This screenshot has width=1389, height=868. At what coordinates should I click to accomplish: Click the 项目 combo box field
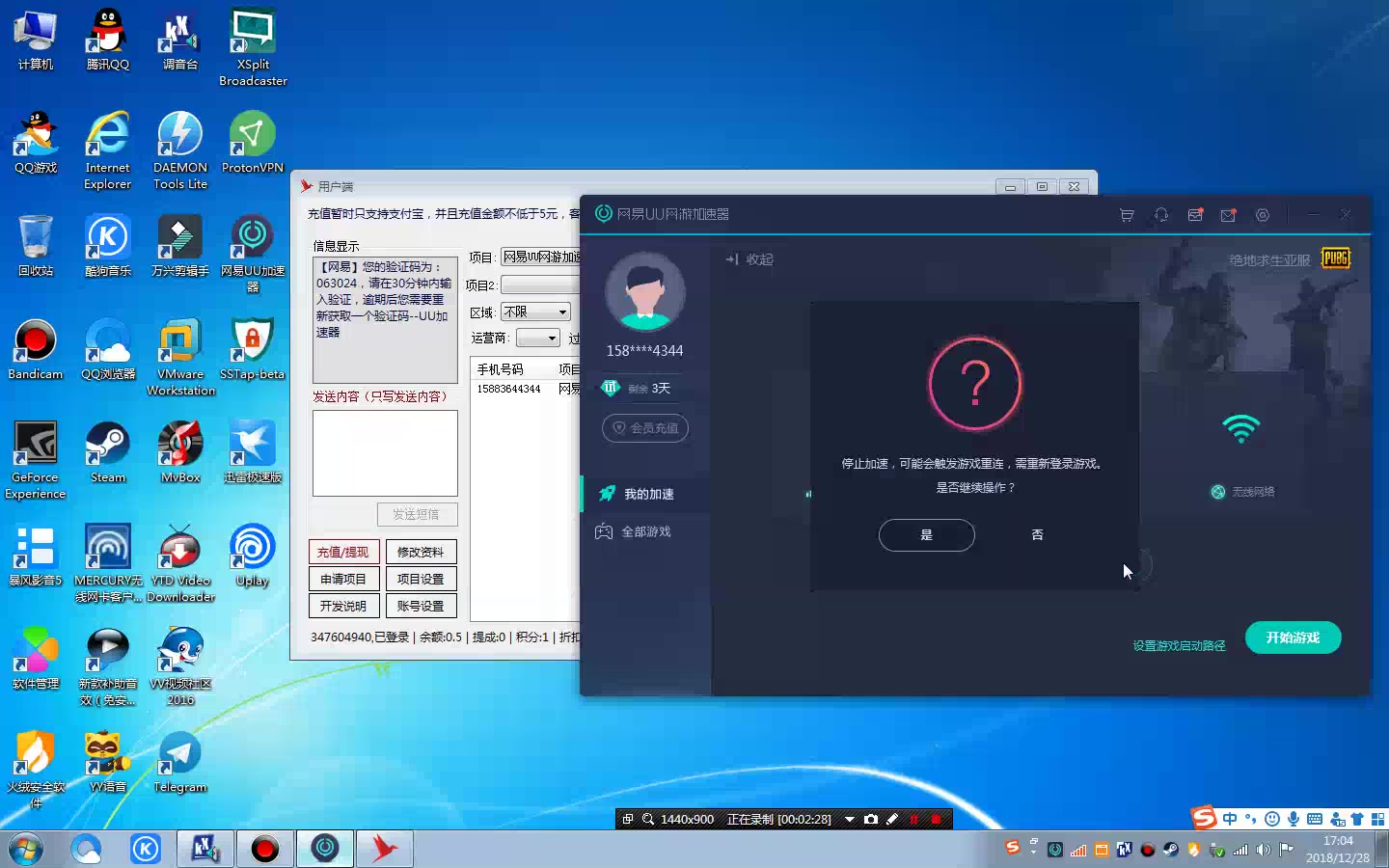pyautogui.click(x=540, y=257)
